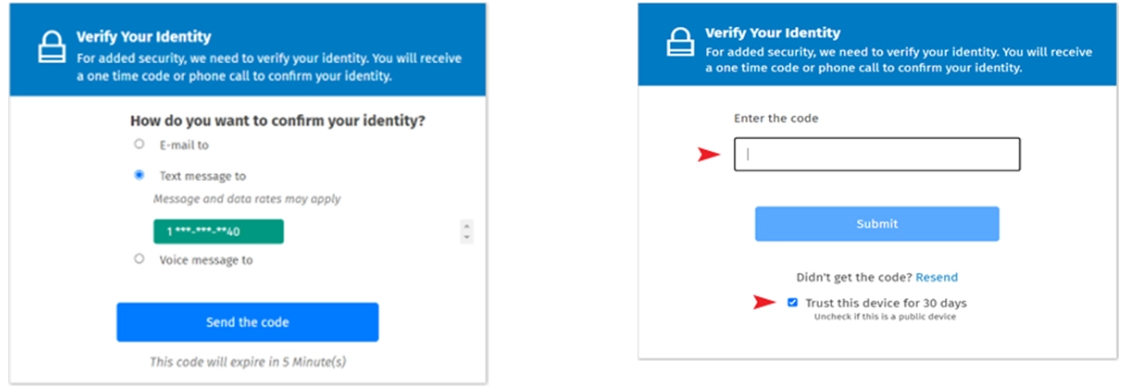The width and height of the screenshot is (1143, 386).
Task: Click the up arrow beside phone number list
Action: click(467, 225)
